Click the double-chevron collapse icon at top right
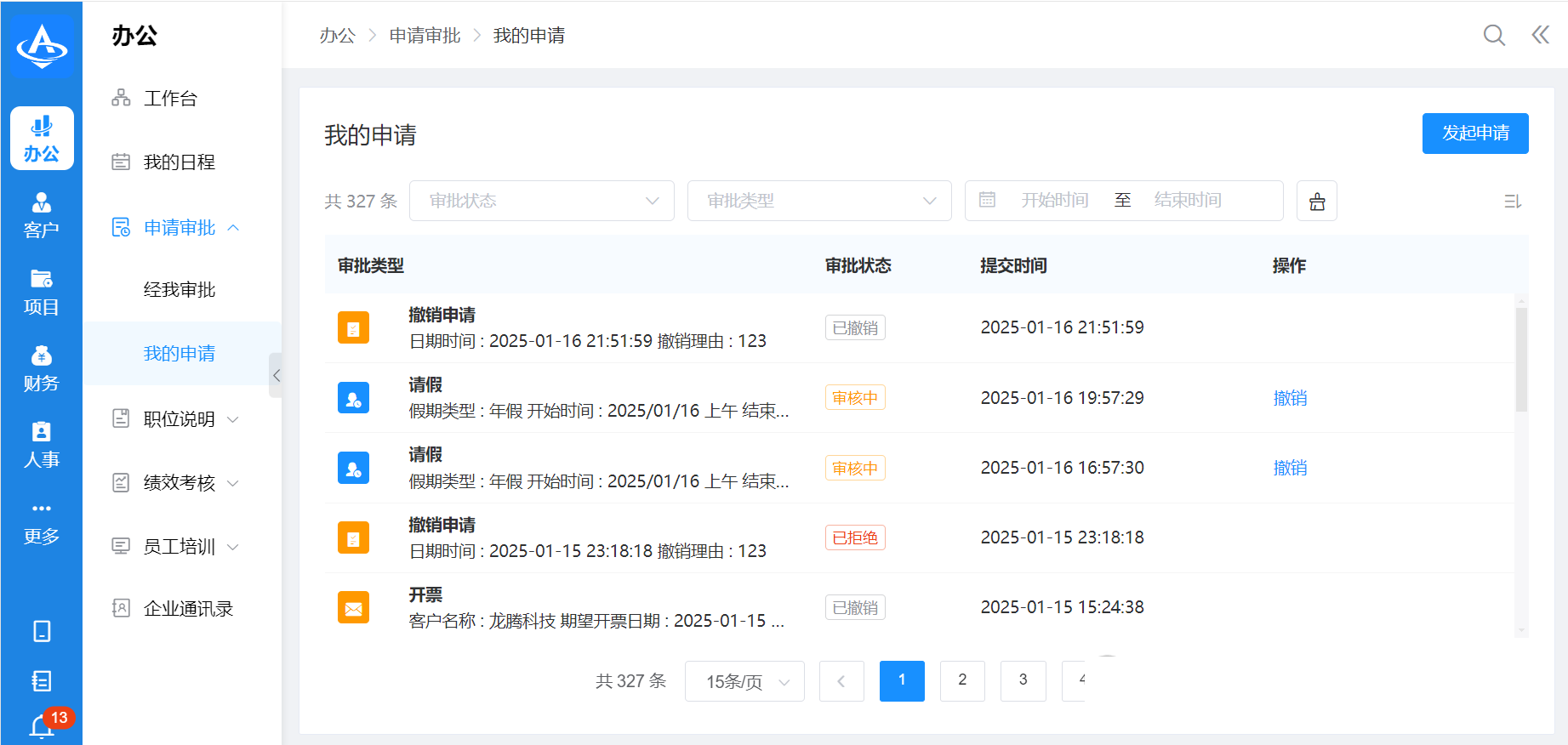This screenshot has width=1568, height=745. pos(1540,35)
